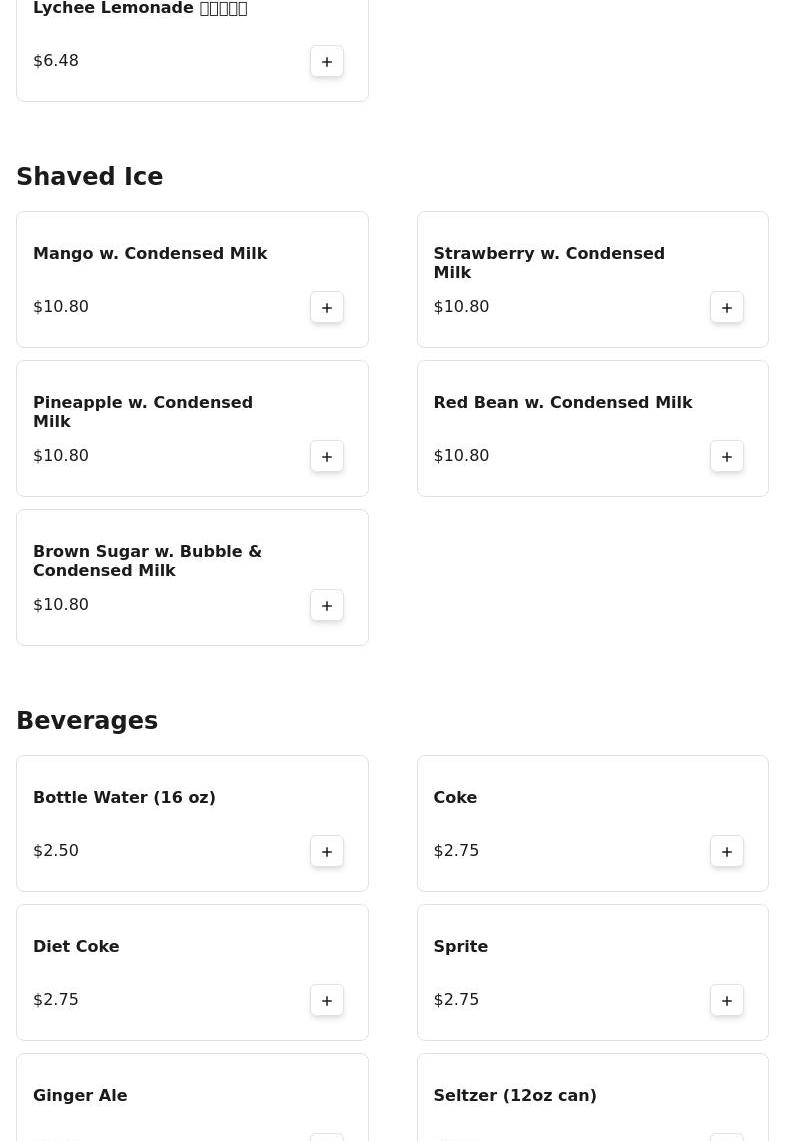Click the Ginger Ale item name
The image size is (785, 1141).
click(x=80, y=1096)
